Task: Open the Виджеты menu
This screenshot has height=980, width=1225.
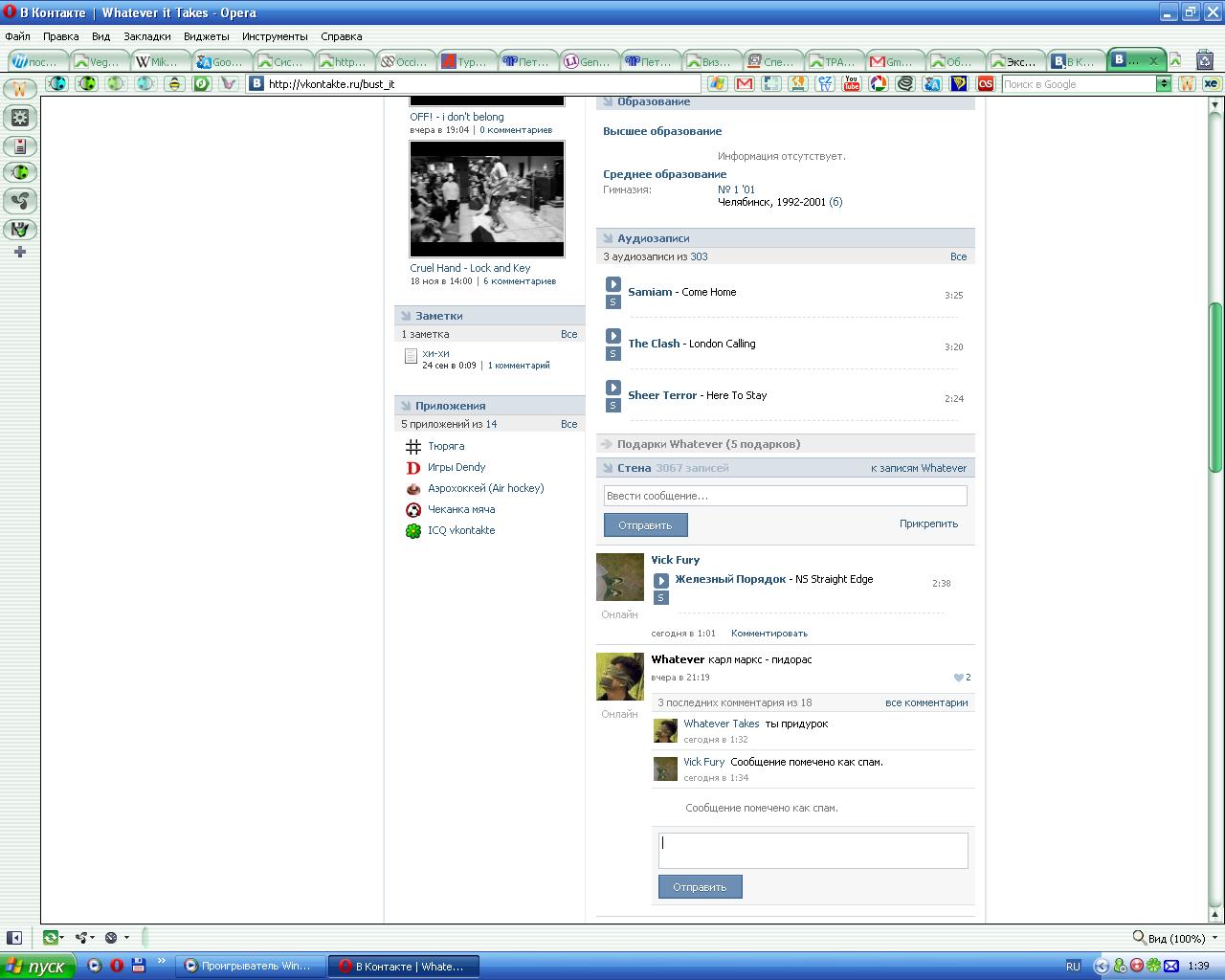Action: 207,36
